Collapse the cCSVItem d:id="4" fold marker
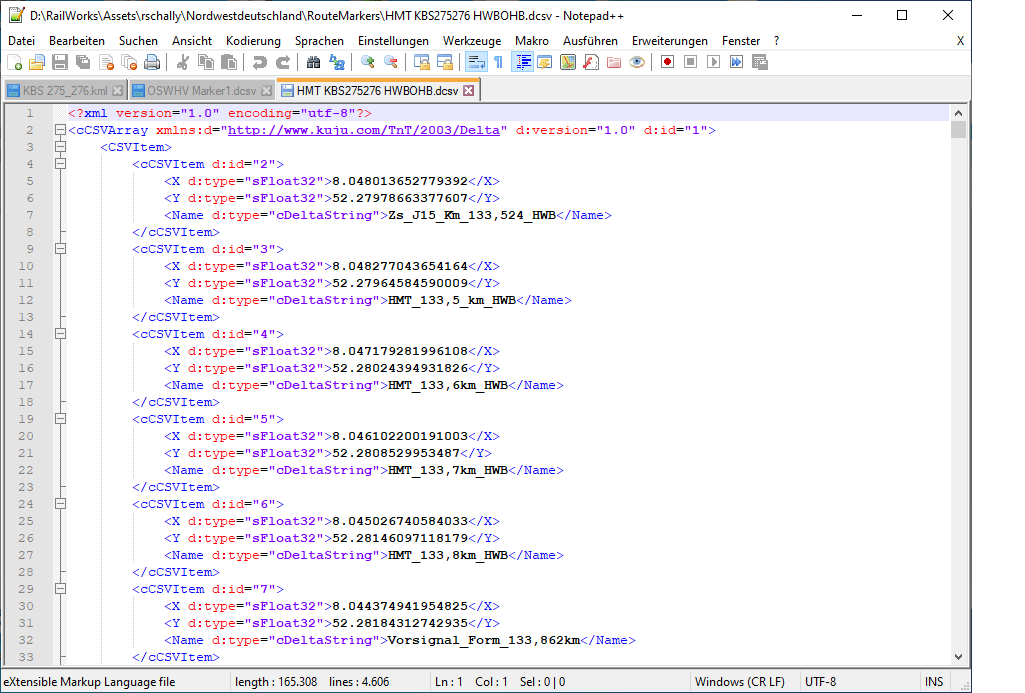The height and width of the screenshot is (693, 1025). pos(60,334)
